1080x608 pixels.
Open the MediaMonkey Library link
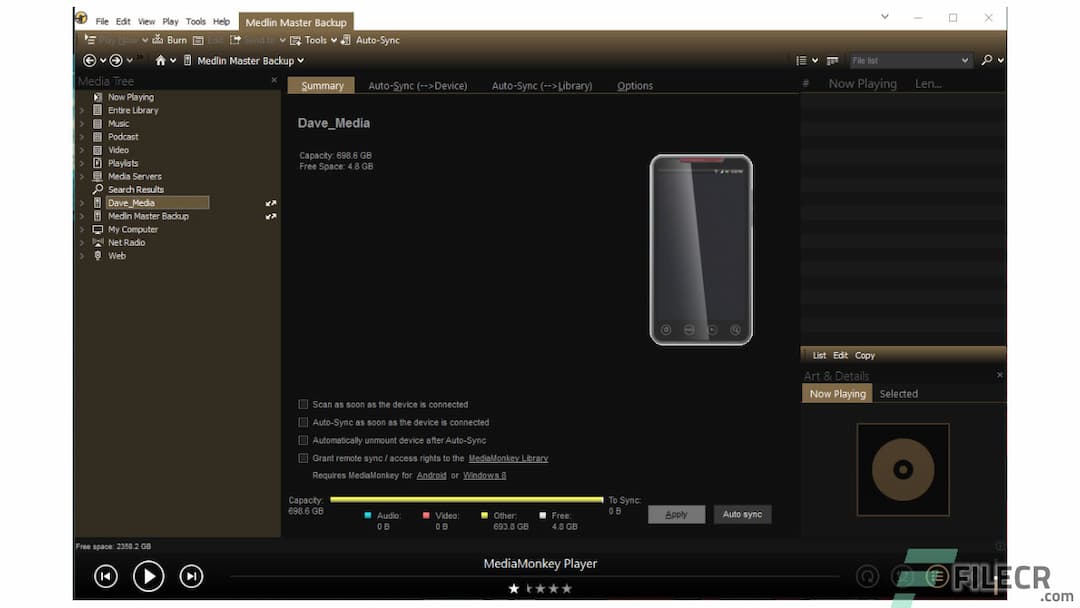pos(508,458)
